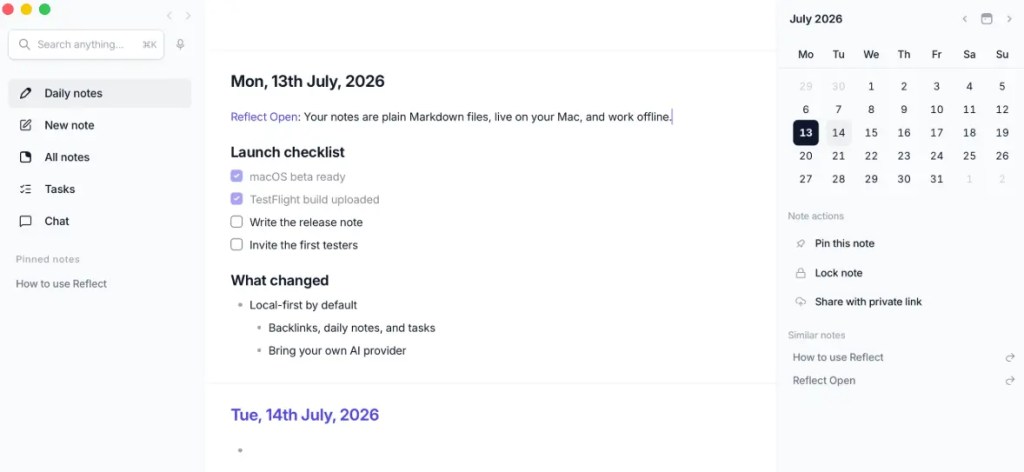This screenshot has width=1024, height=472.
Task: Tick the Invite the first testers checkbox
Action: pos(236,245)
